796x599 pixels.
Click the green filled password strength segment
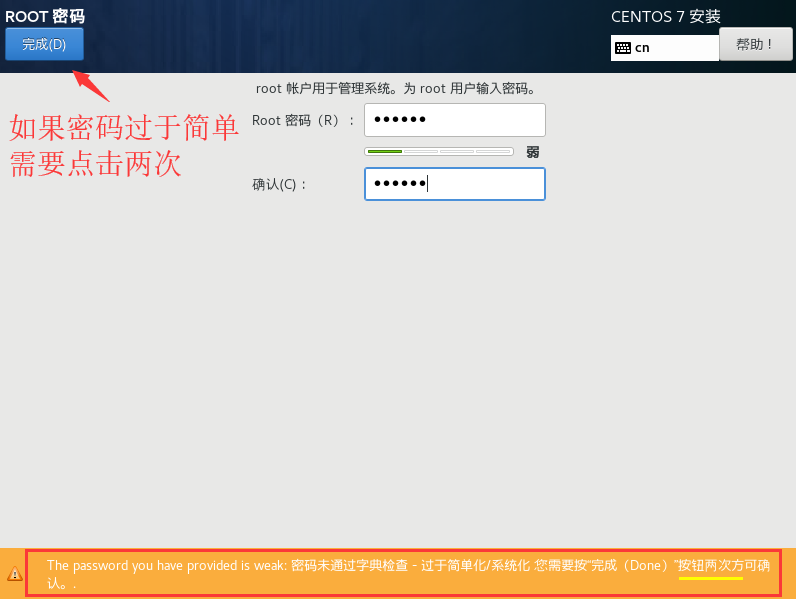tap(384, 152)
